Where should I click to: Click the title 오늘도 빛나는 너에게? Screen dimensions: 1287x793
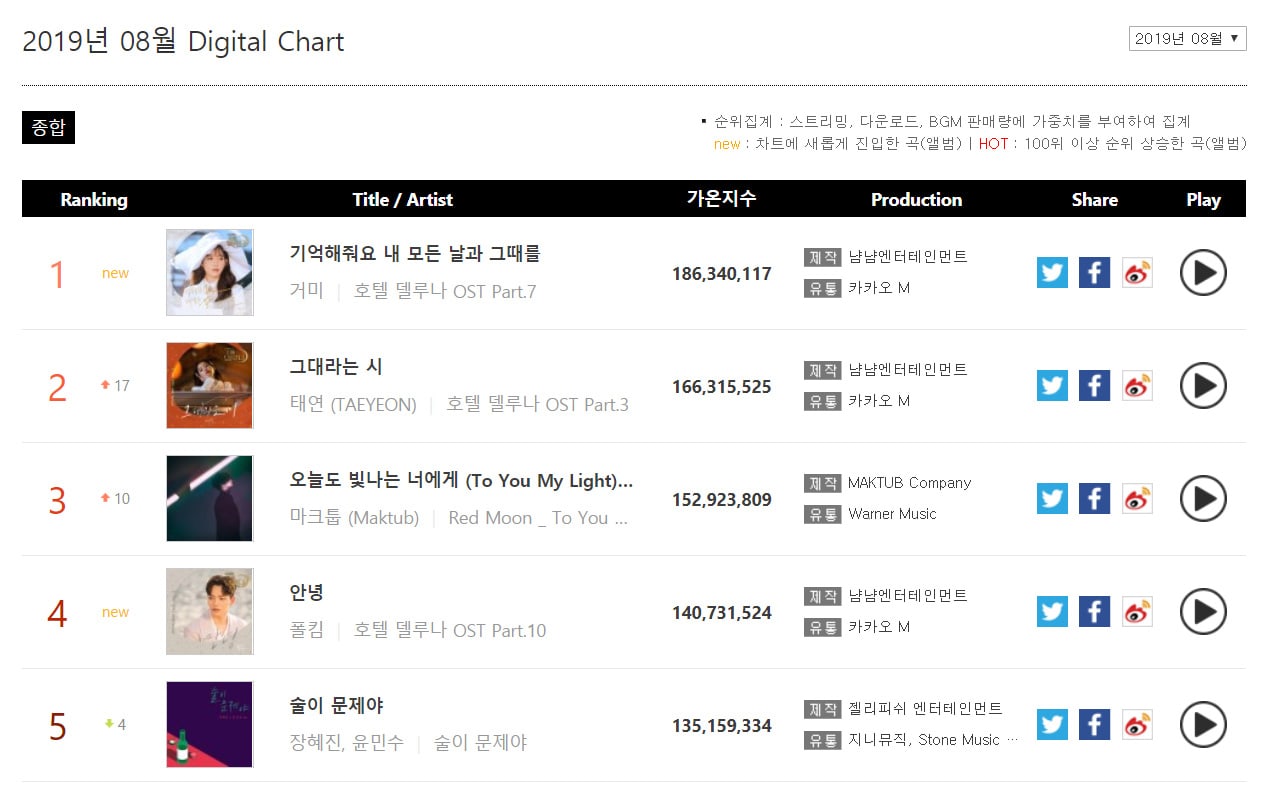[x=461, y=480]
